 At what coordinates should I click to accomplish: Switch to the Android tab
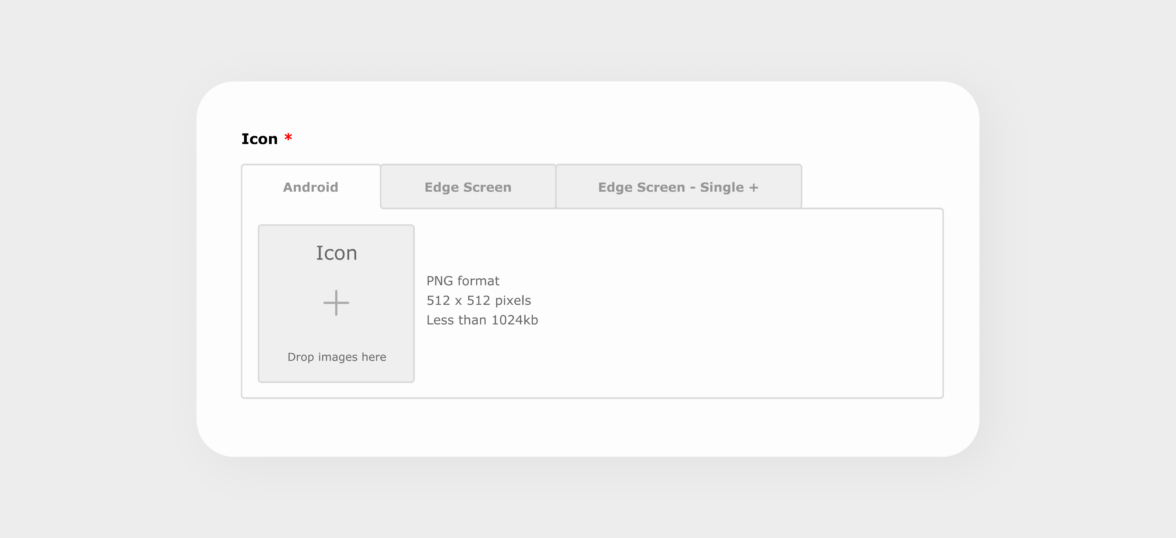[311, 187]
